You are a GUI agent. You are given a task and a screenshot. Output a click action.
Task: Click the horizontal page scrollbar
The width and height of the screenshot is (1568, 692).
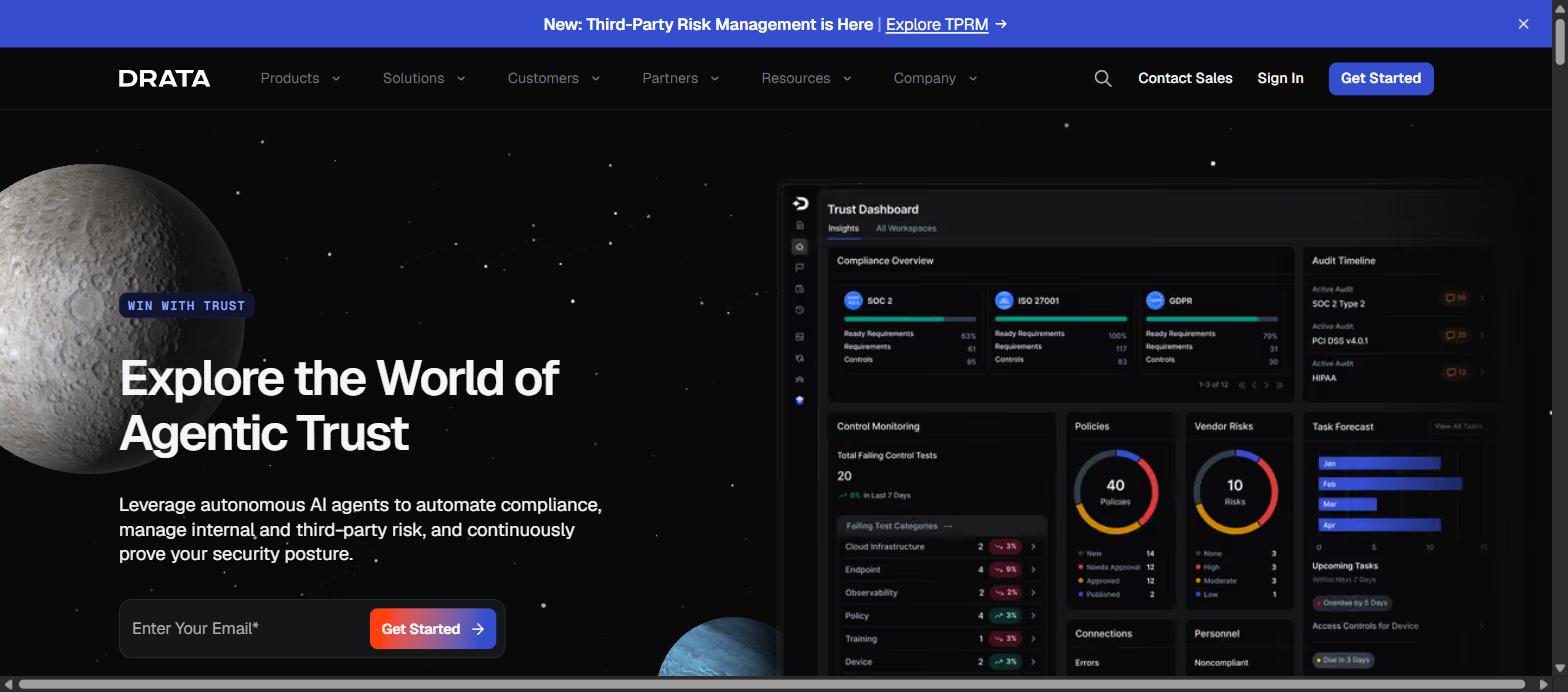pos(771,685)
